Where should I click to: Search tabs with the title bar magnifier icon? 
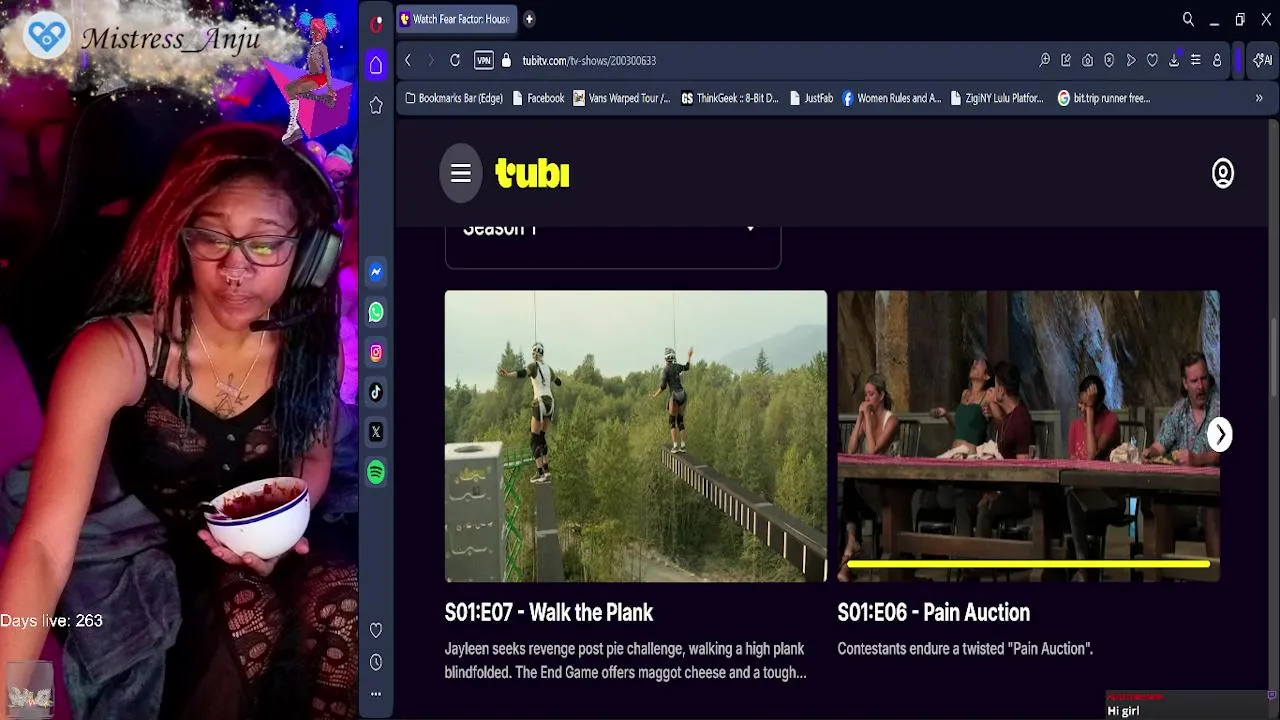coord(1188,19)
